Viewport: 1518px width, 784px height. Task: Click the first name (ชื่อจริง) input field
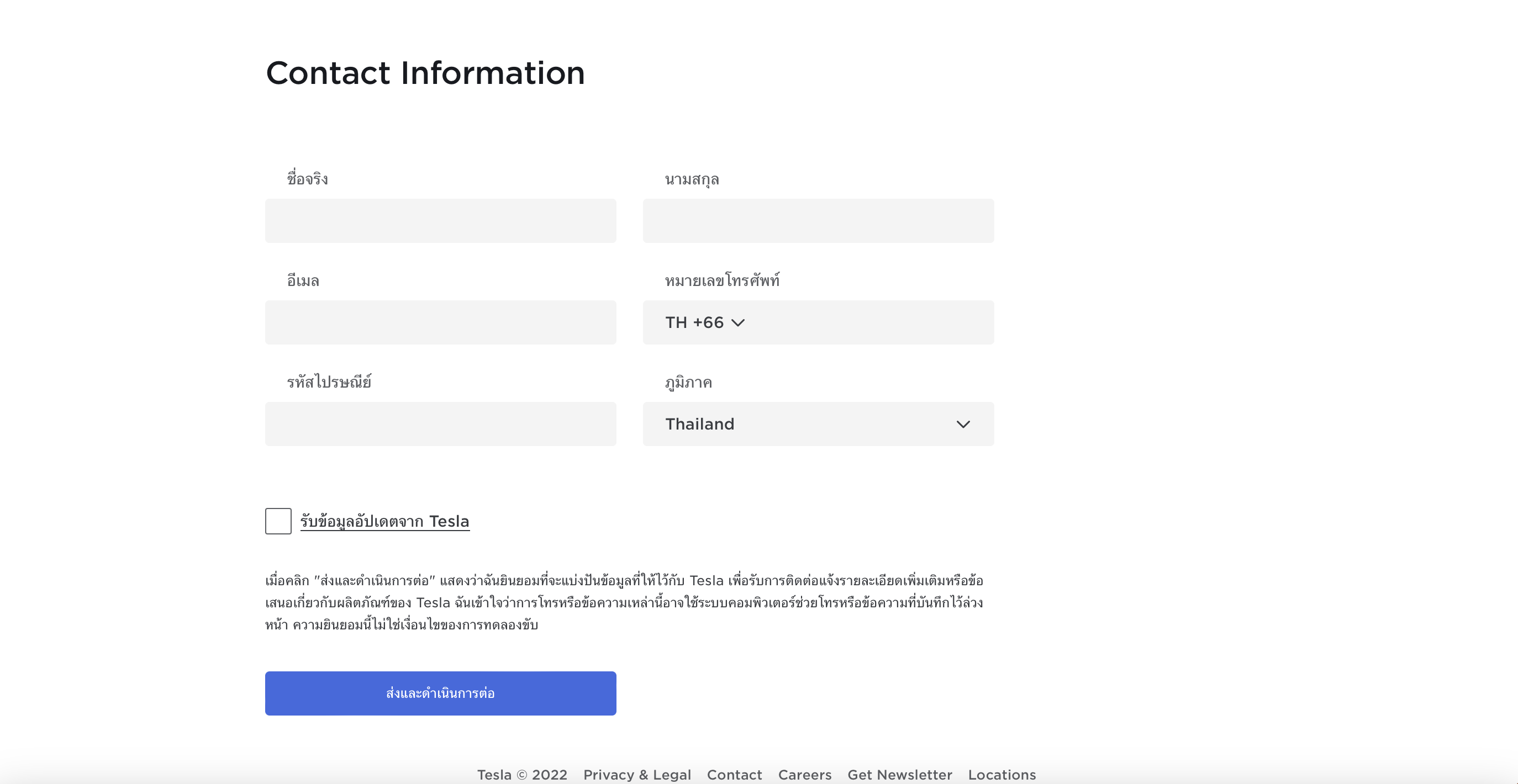[440, 221]
